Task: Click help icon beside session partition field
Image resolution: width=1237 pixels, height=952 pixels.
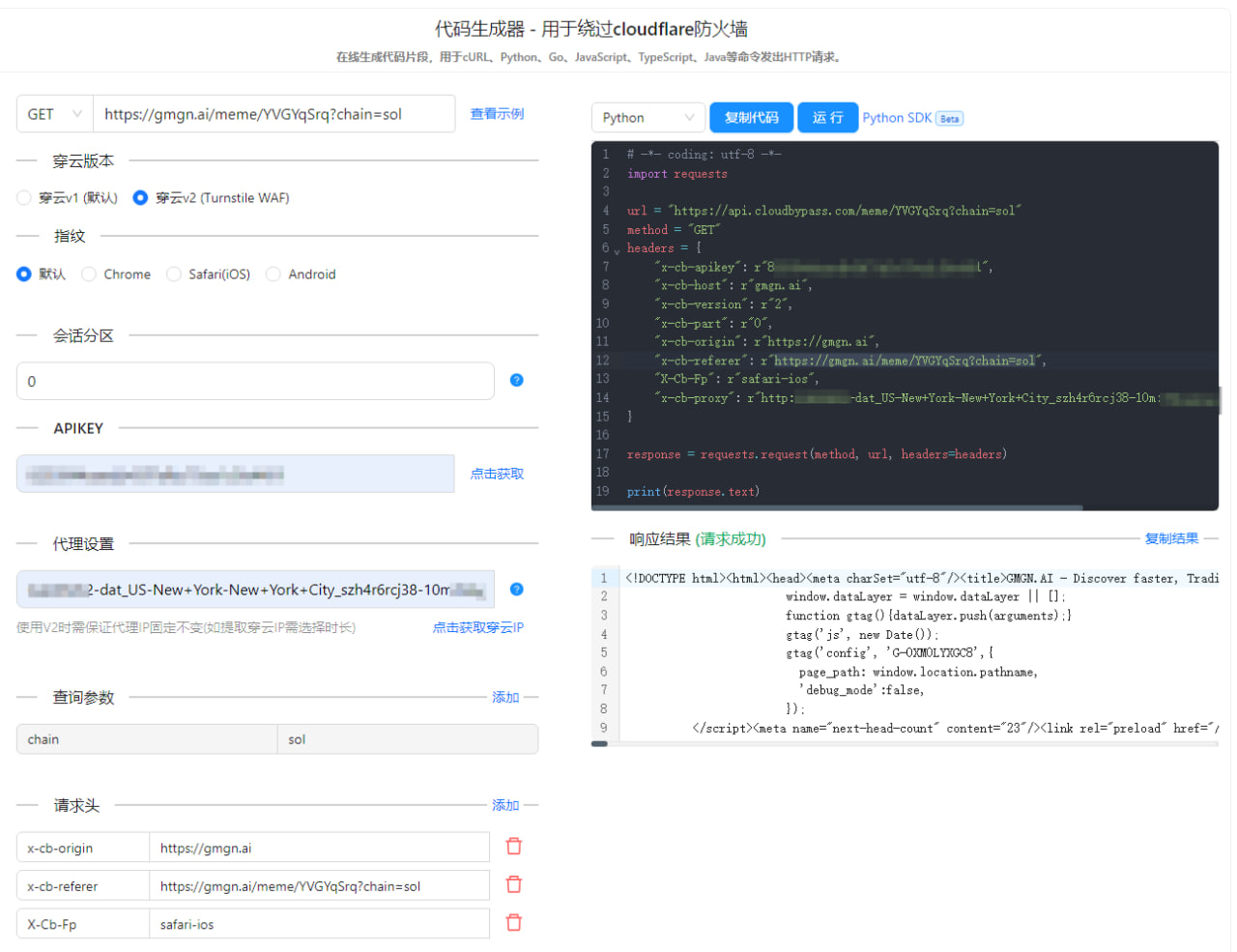Action: point(516,381)
